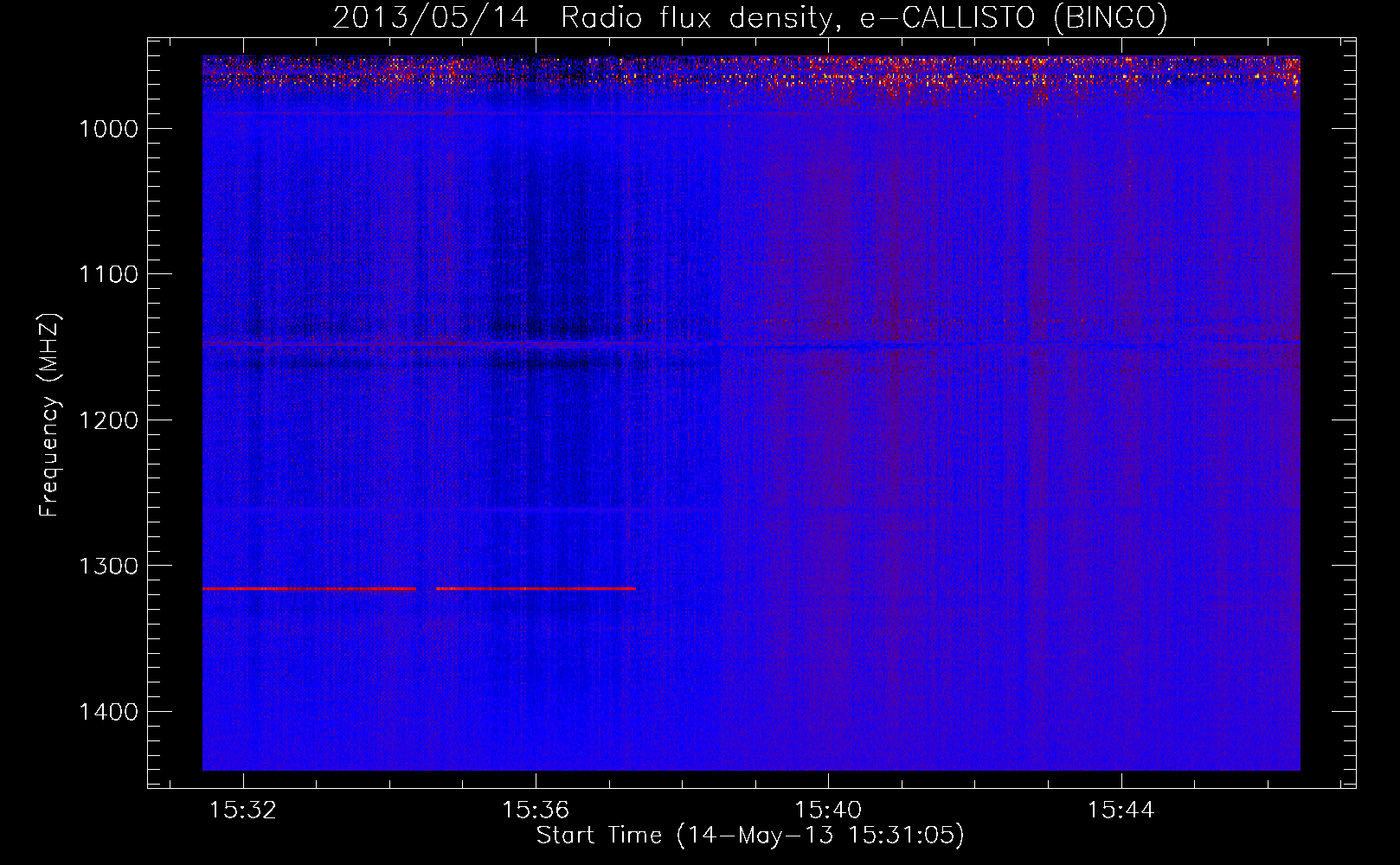Click the second red line segment near 1315 MHz

[536, 588]
